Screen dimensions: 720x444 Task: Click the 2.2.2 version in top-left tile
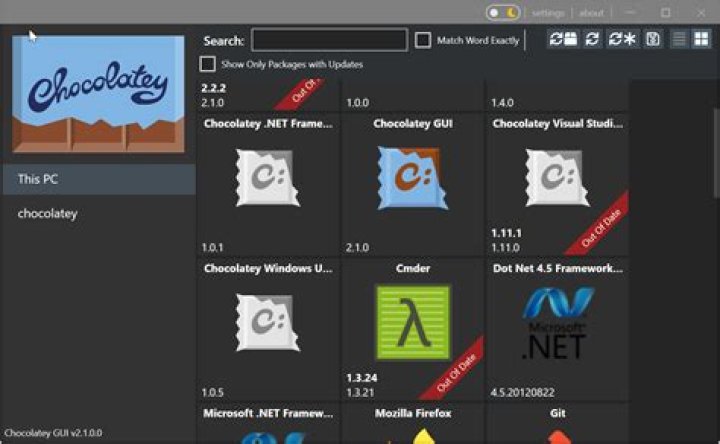click(214, 88)
